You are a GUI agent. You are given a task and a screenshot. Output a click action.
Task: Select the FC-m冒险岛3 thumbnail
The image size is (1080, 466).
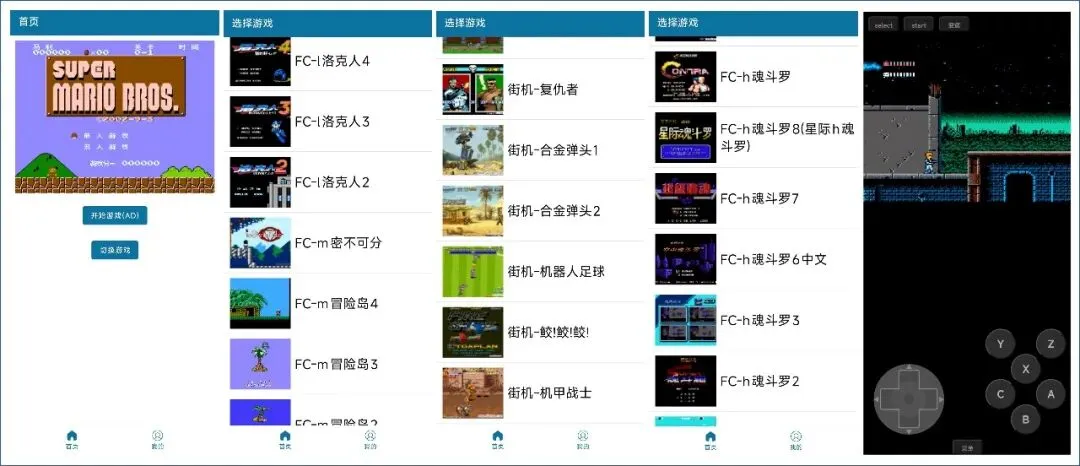(x=260, y=364)
